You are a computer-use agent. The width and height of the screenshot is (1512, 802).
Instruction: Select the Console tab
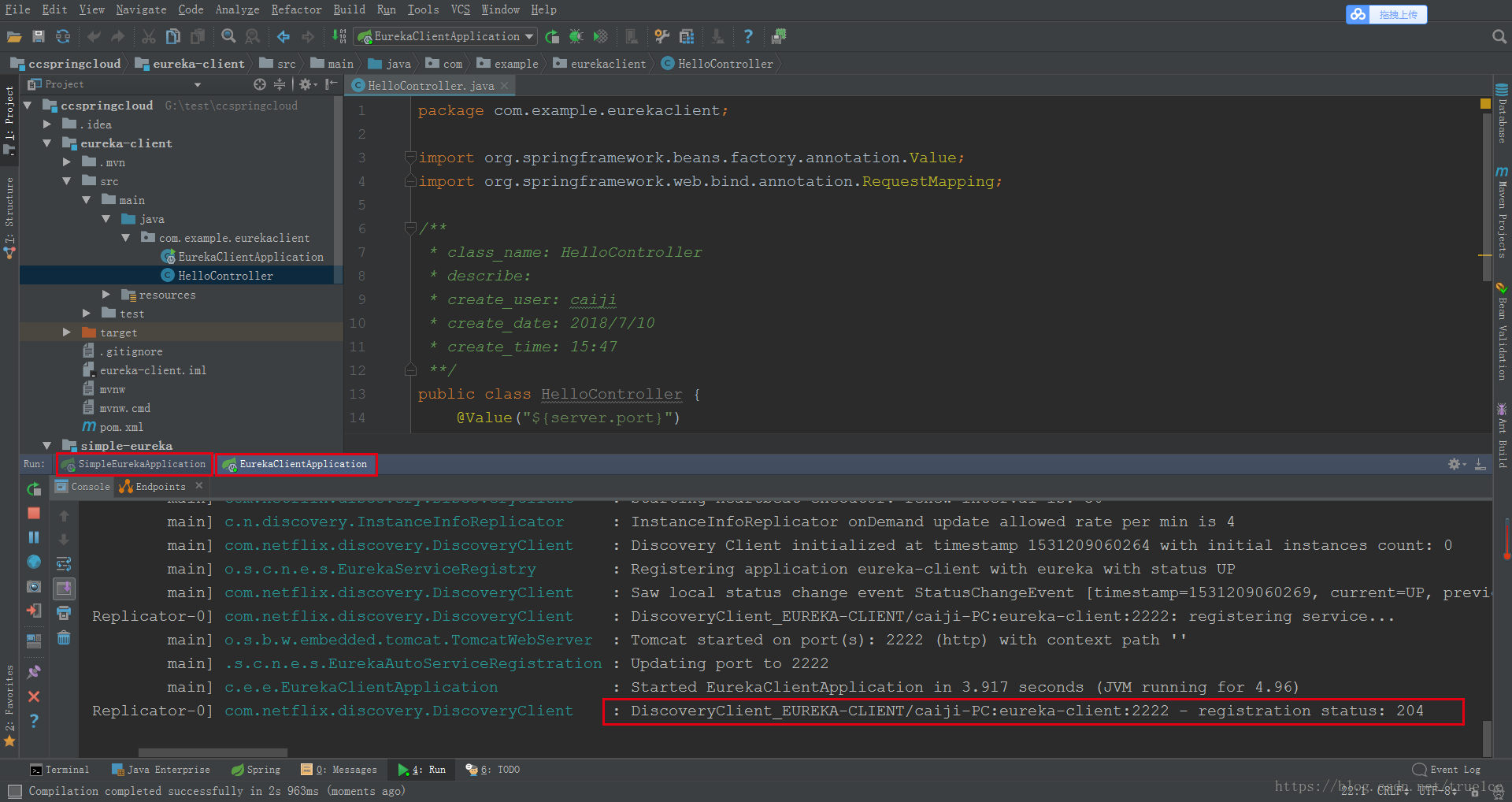[x=83, y=486]
